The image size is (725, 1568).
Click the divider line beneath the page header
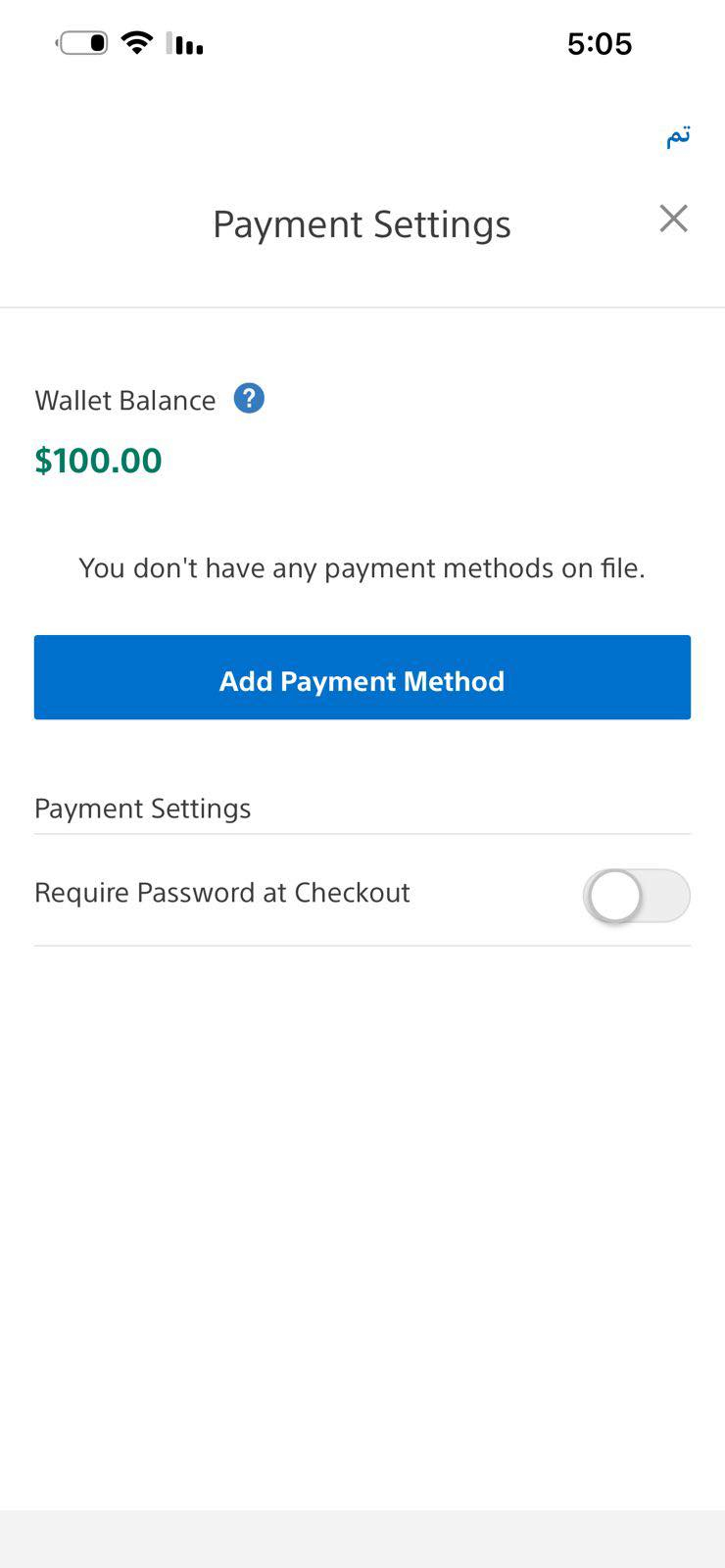[362, 308]
